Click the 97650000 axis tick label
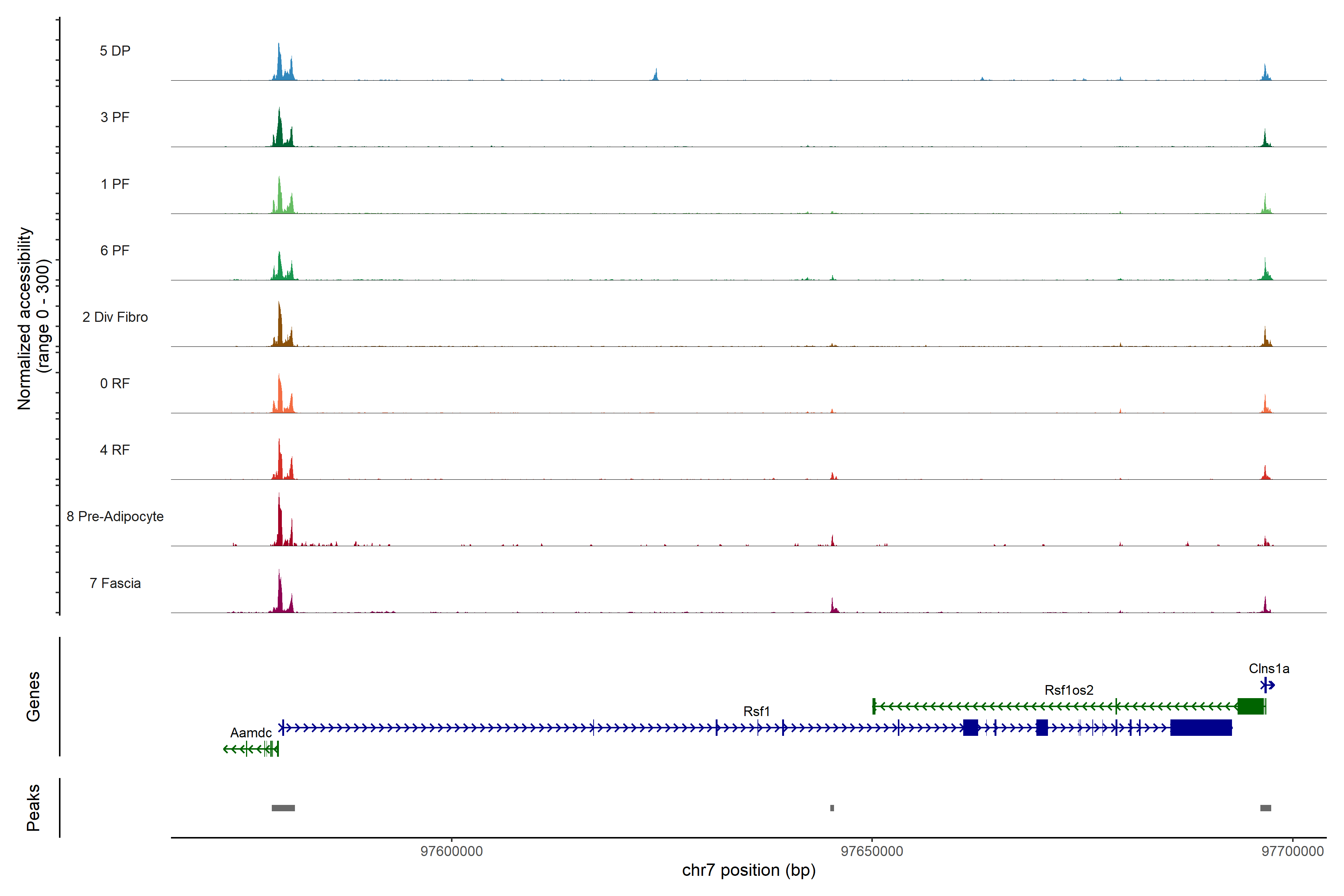 (x=872, y=851)
